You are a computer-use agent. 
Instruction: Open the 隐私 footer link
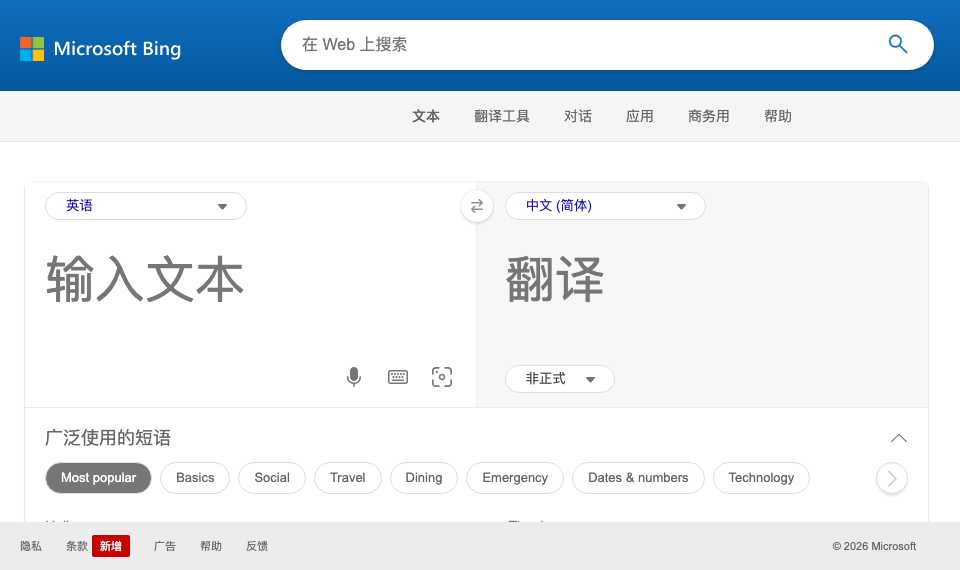(x=31, y=546)
